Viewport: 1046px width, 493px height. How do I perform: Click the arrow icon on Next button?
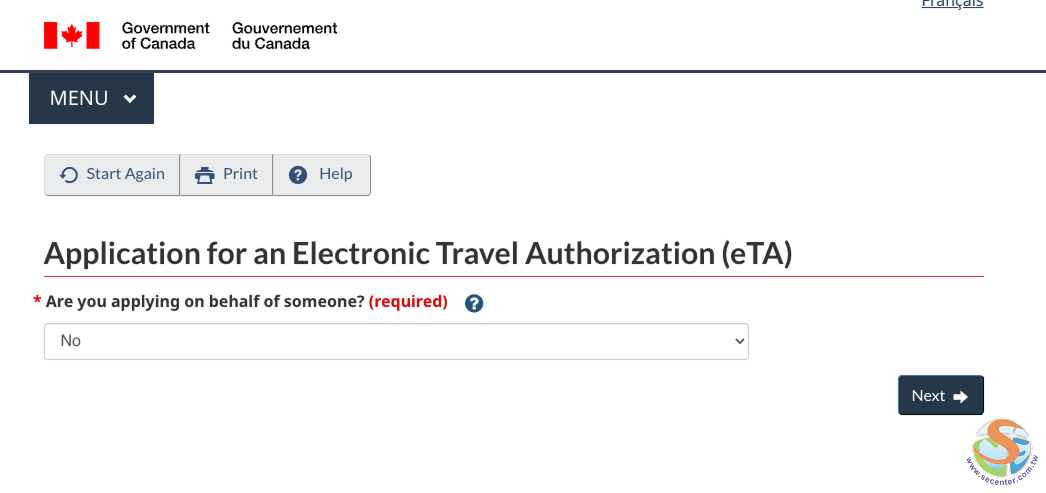[961, 397]
